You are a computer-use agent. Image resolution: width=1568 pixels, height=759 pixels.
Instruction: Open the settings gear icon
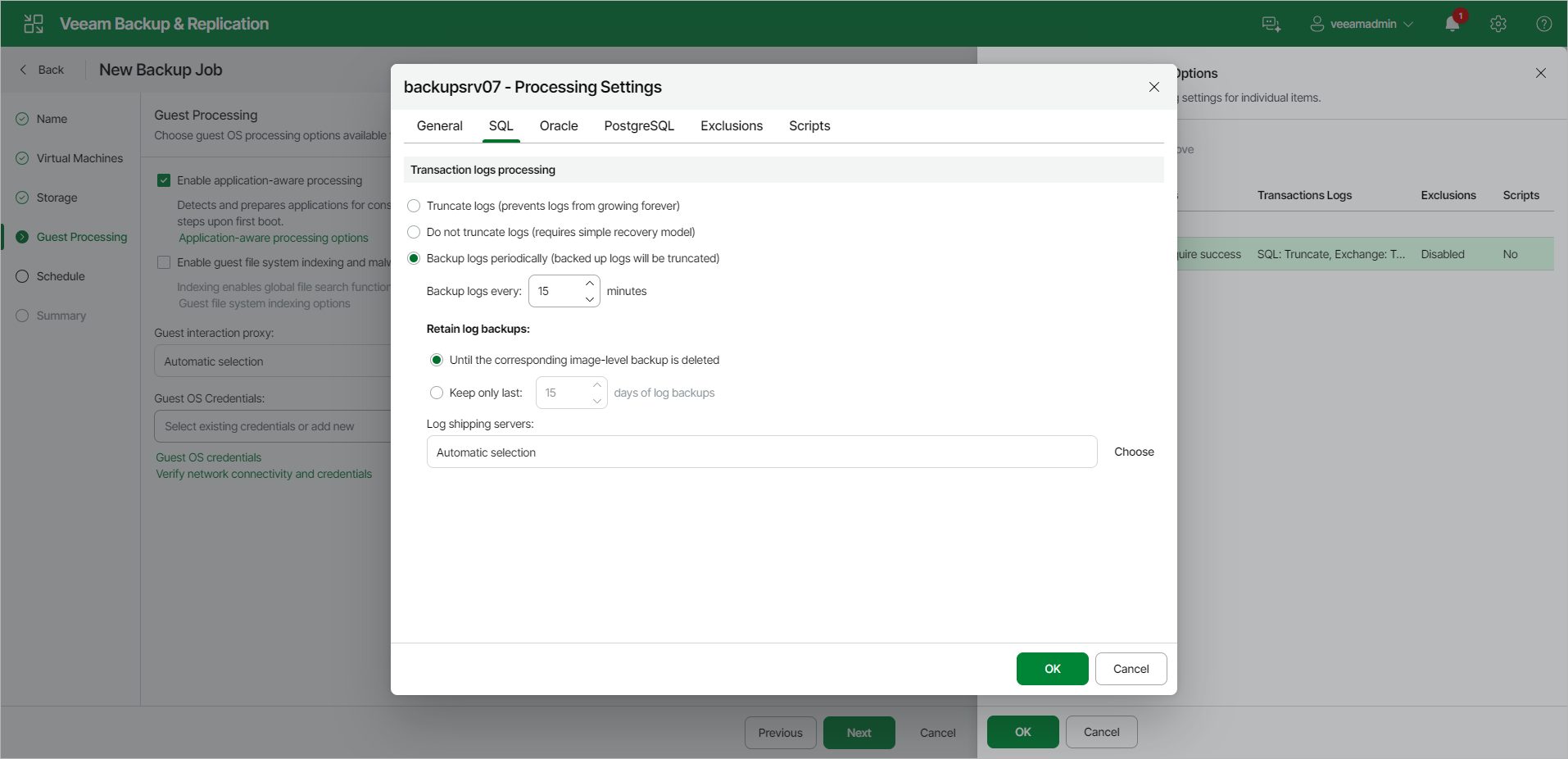1498,24
